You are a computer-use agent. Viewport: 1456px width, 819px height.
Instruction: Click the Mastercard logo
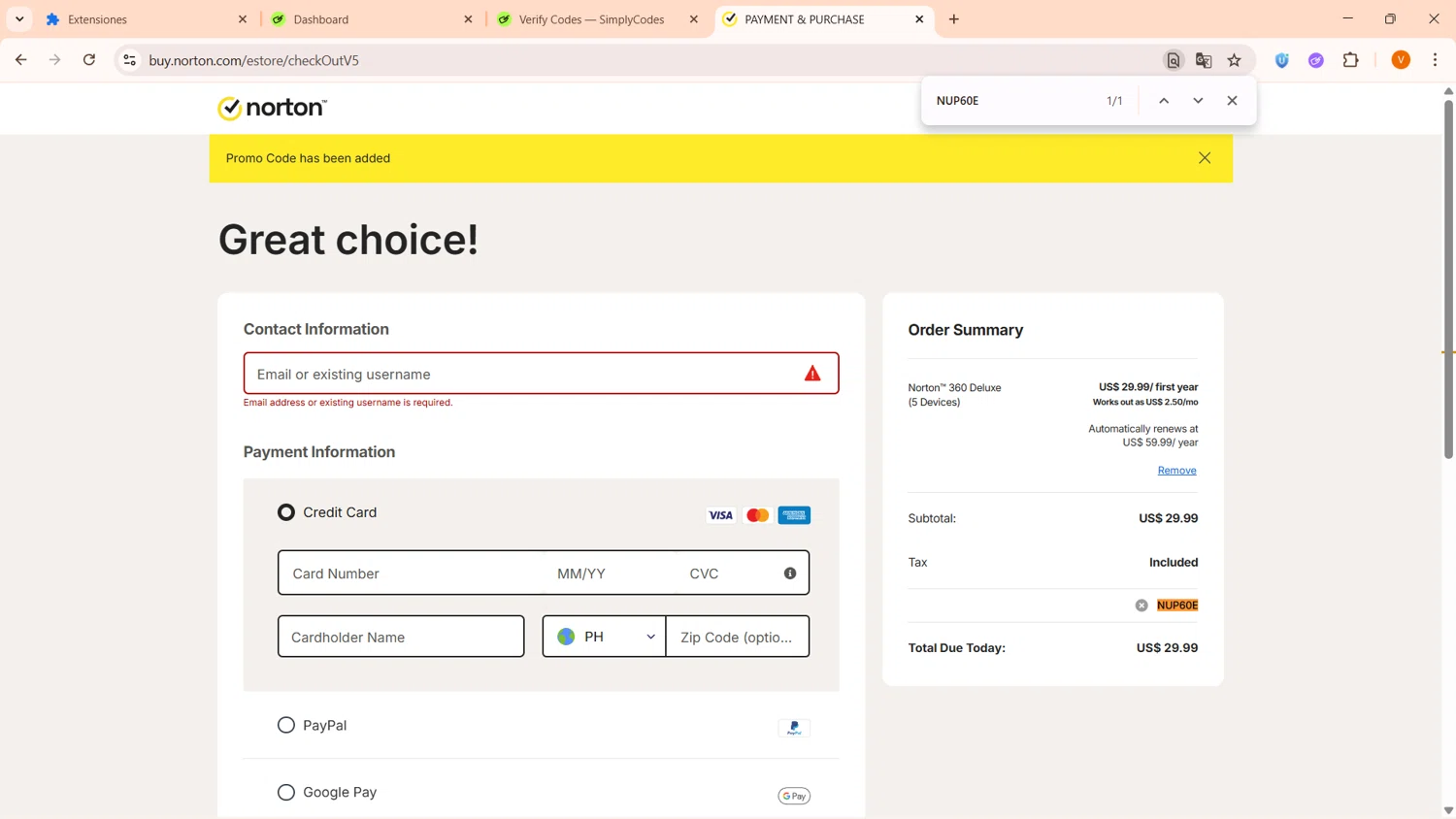point(757,515)
